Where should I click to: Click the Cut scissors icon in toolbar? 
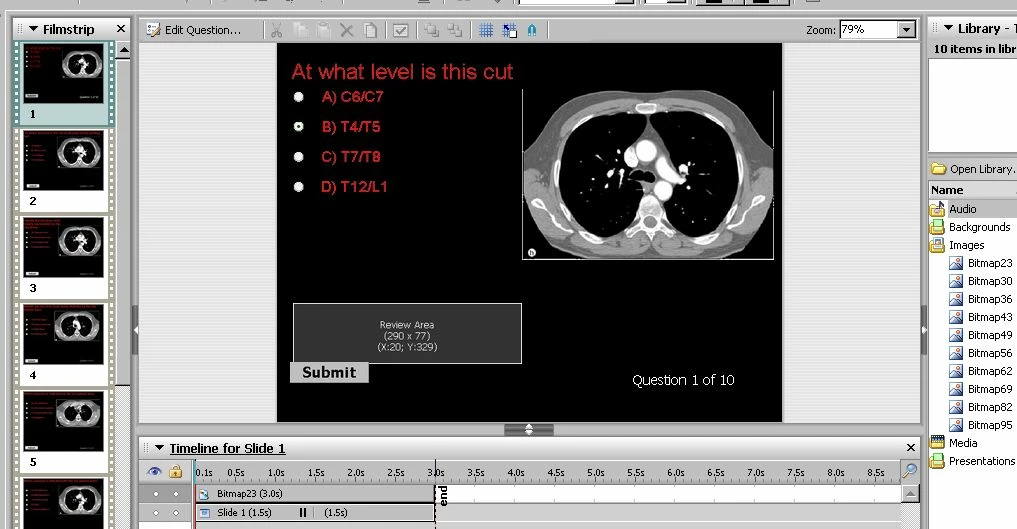pos(277,30)
